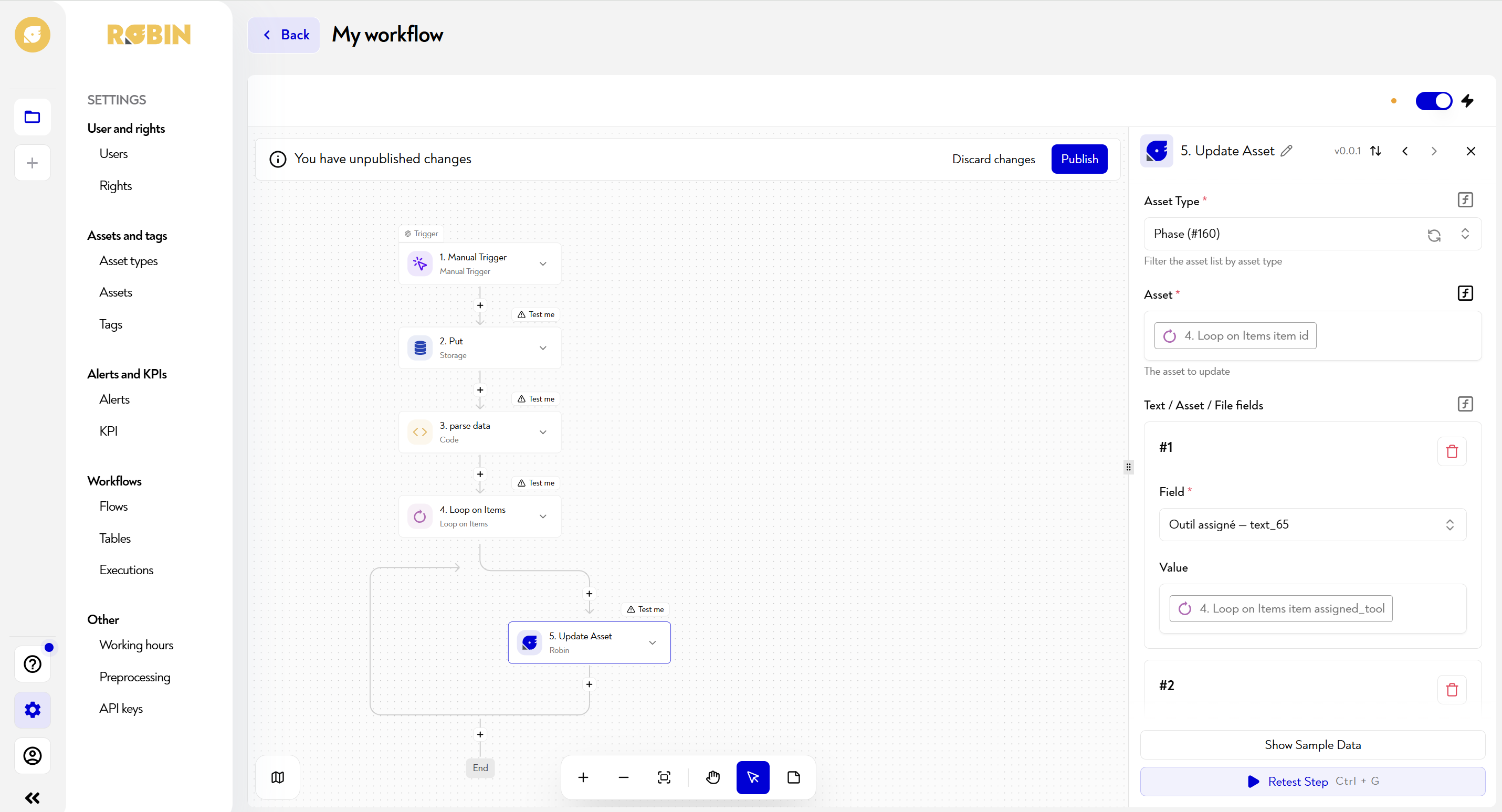Open Rights settings page

[x=115, y=186]
